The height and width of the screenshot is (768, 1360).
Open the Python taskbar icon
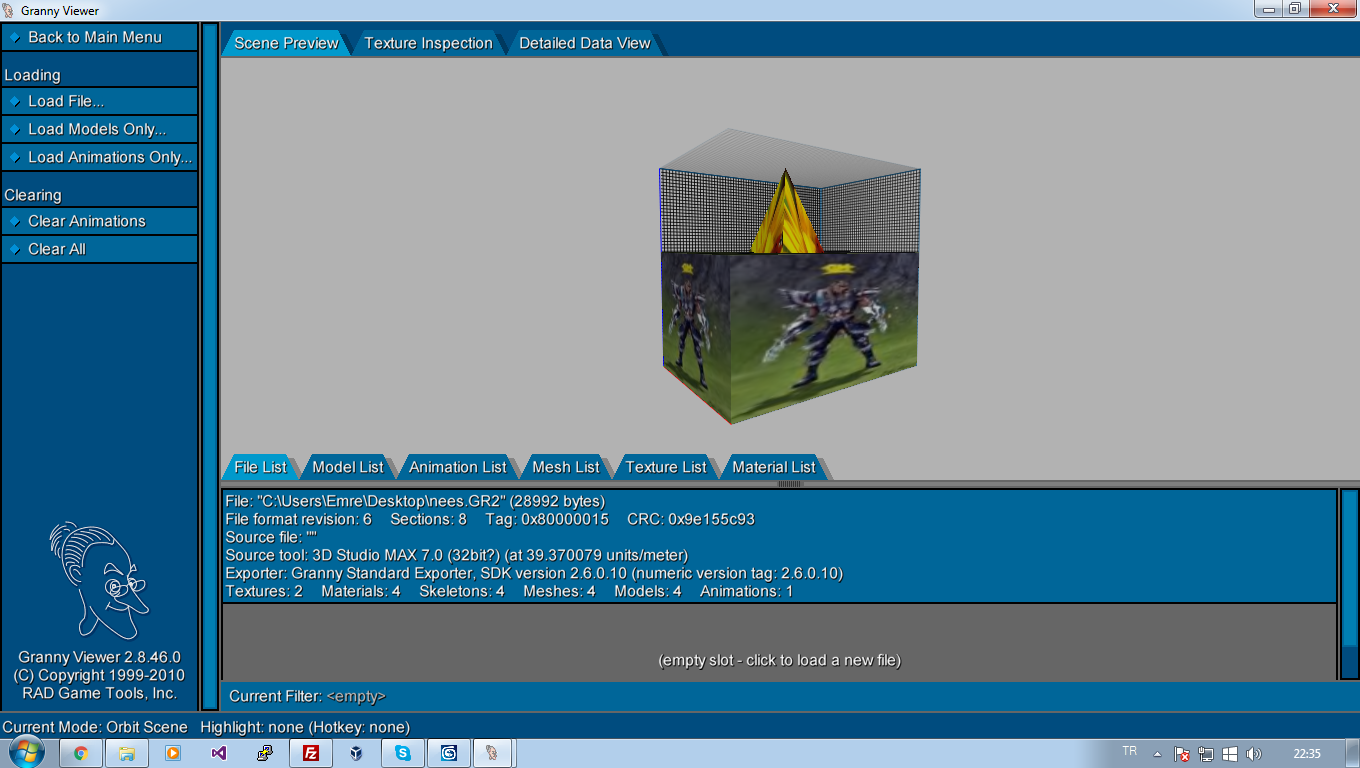(x=265, y=754)
